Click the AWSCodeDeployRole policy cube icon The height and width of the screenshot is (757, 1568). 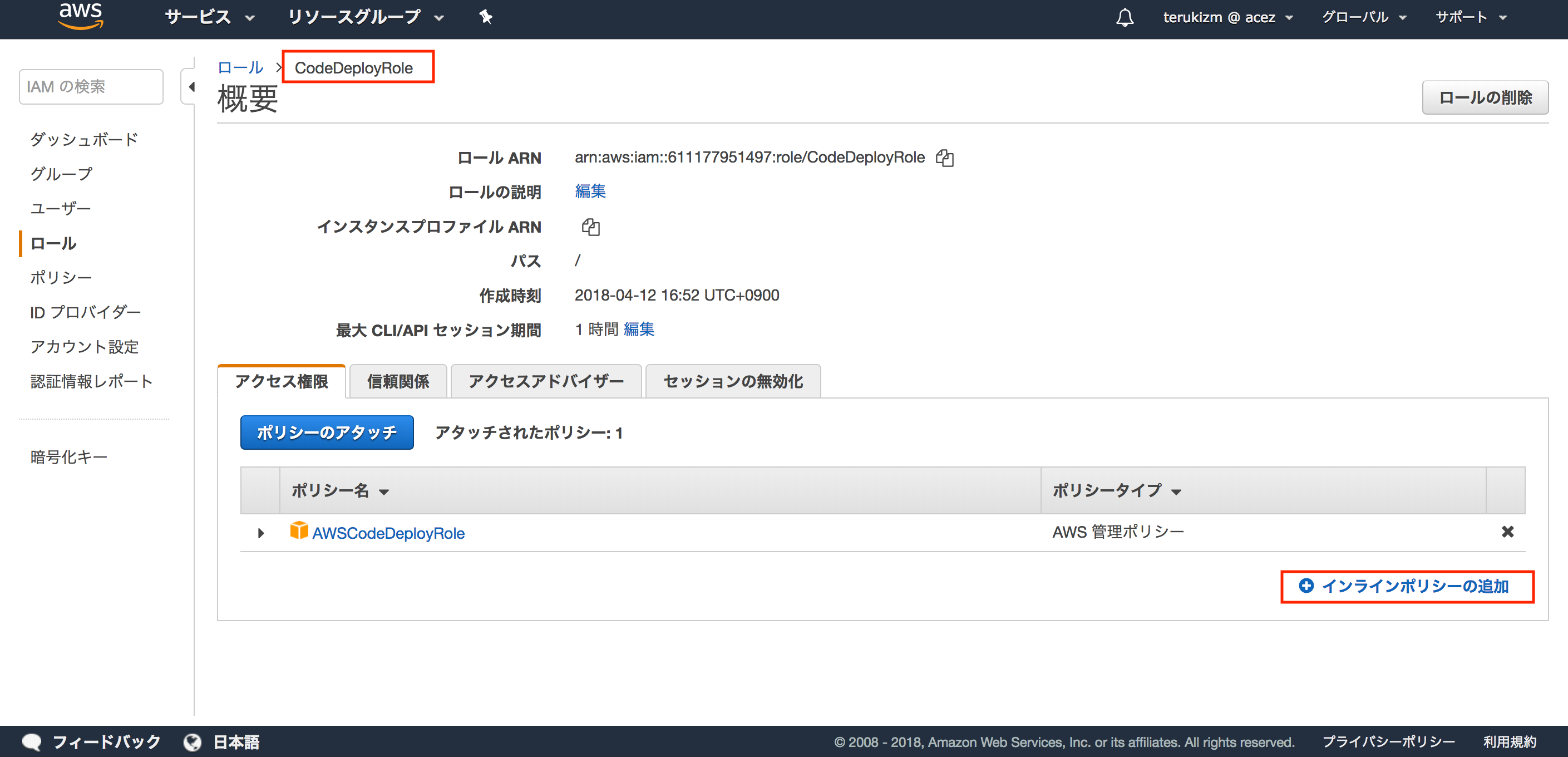coord(299,532)
